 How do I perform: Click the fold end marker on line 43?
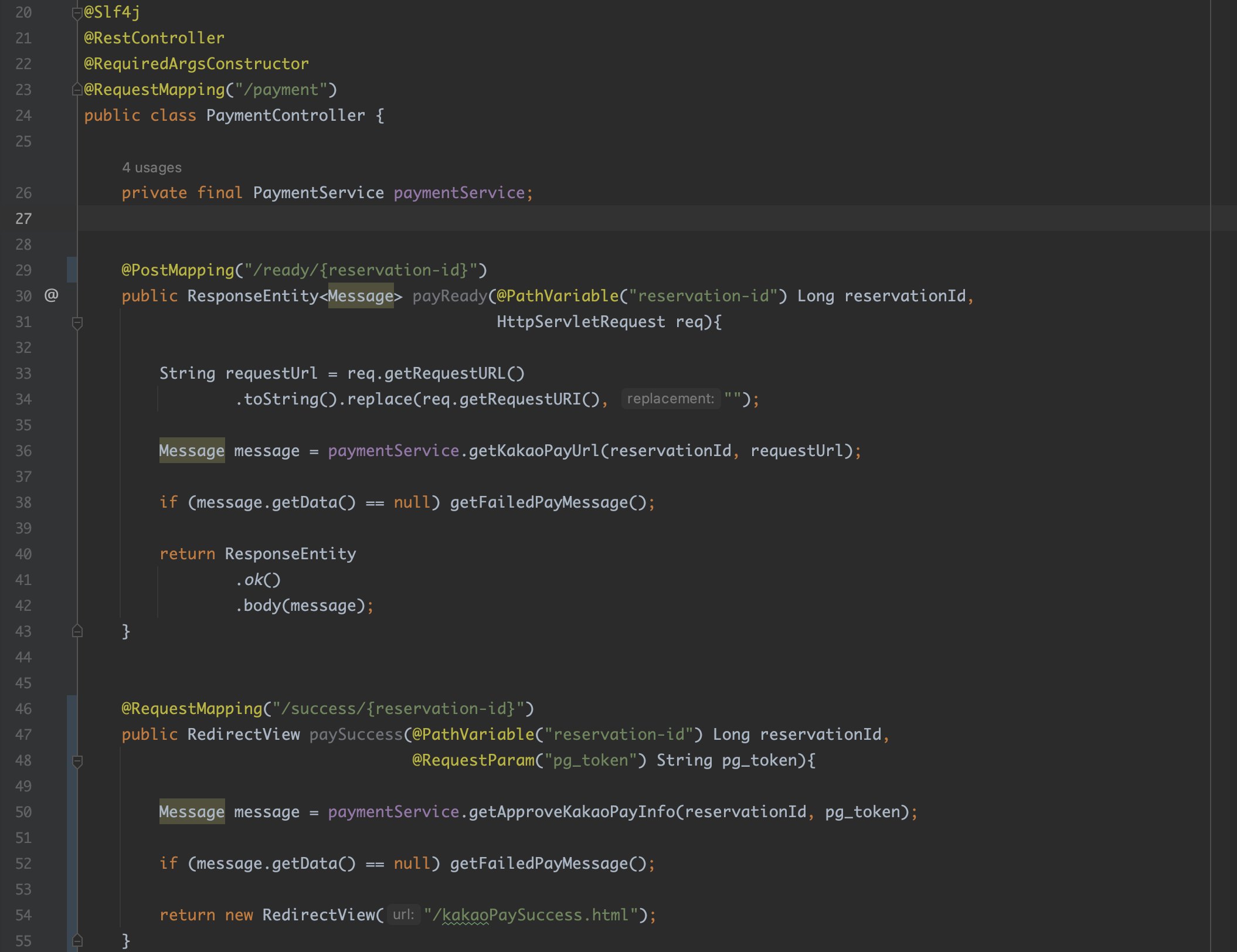point(77,631)
